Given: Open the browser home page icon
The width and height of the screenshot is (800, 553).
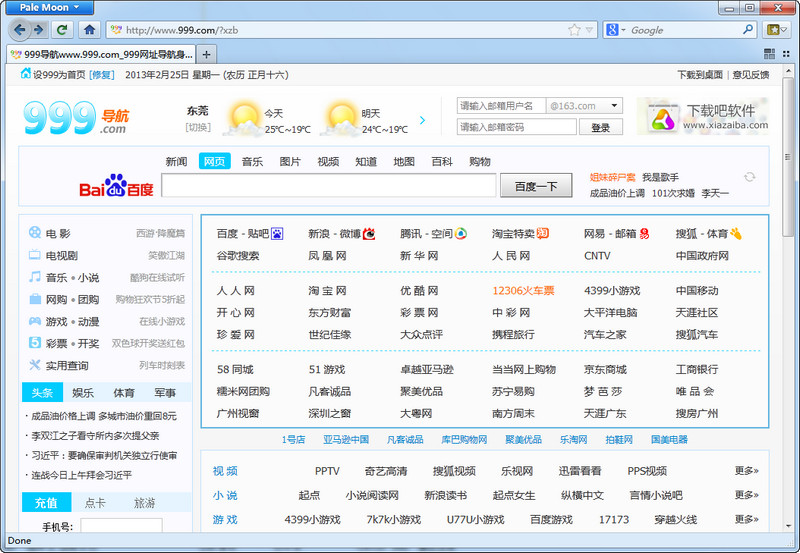Looking at the screenshot, I should click(x=90, y=30).
